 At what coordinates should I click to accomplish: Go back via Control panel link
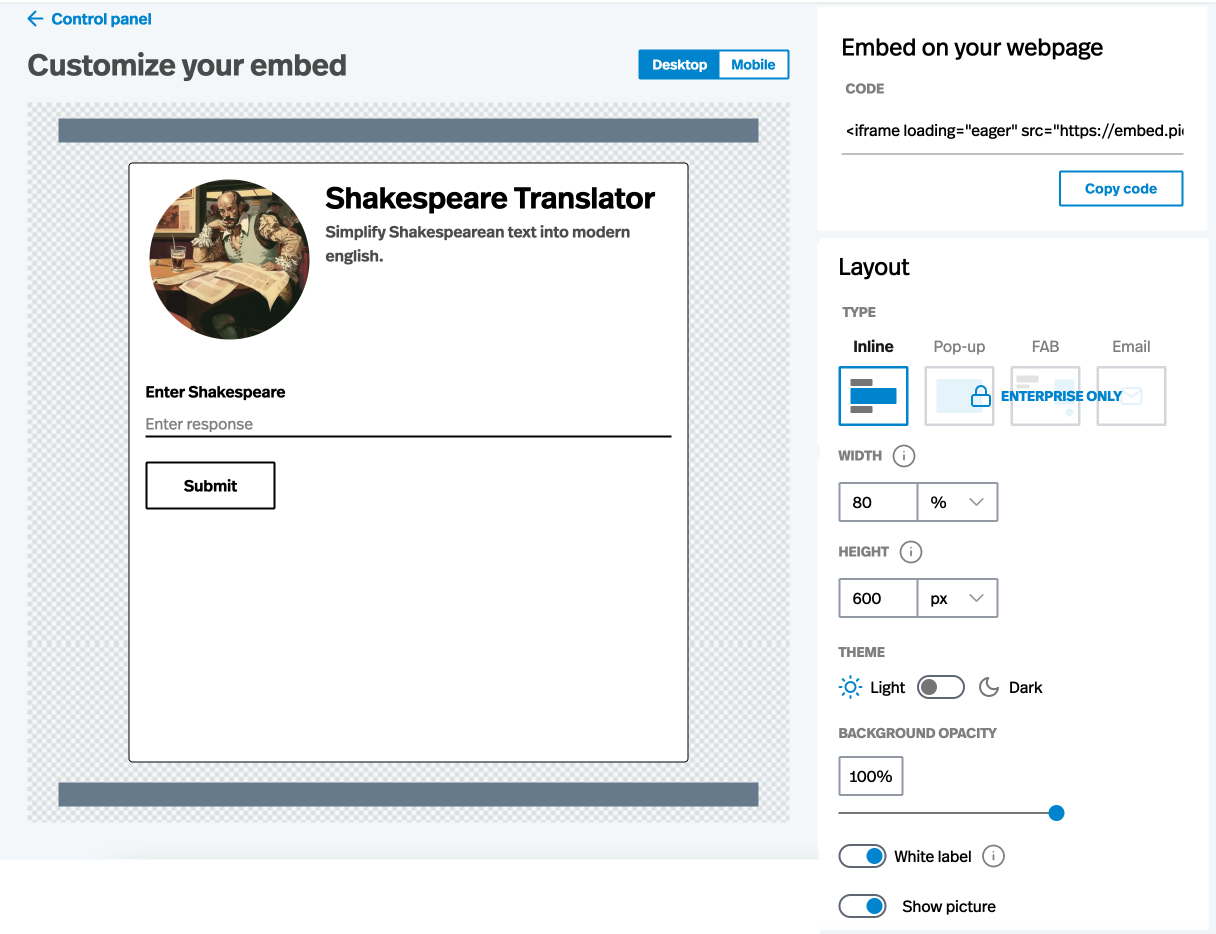tap(90, 19)
